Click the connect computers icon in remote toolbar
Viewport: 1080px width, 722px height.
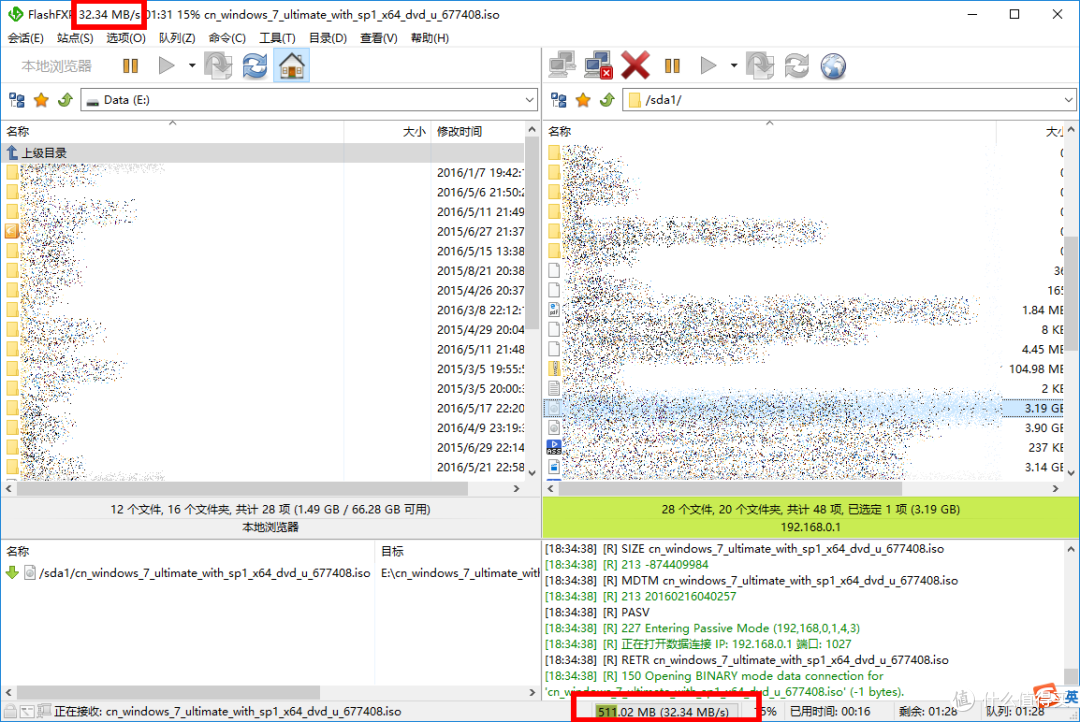562,66
